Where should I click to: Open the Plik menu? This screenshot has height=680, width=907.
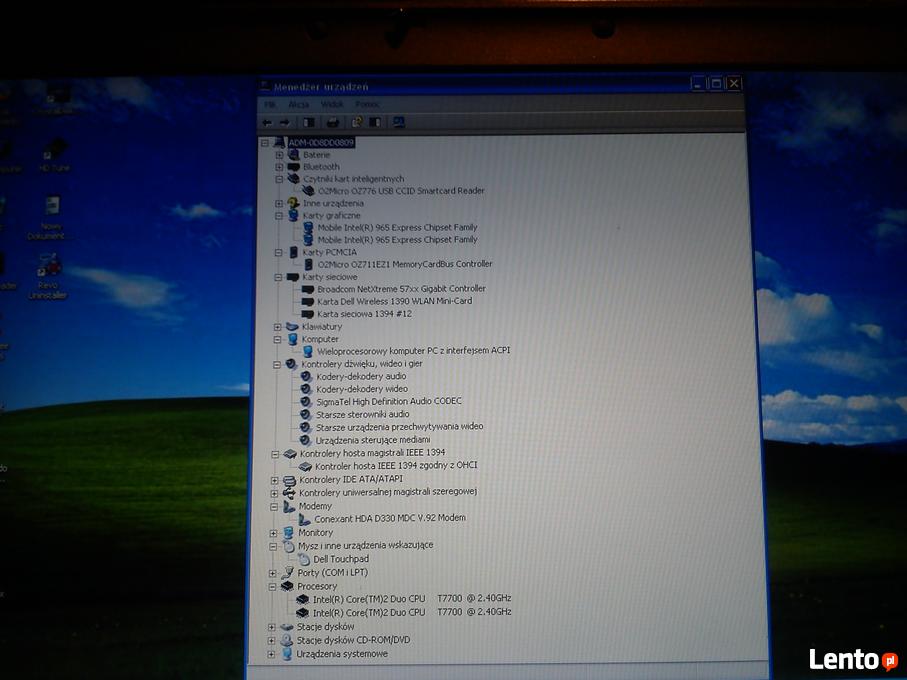pos(270,105)
